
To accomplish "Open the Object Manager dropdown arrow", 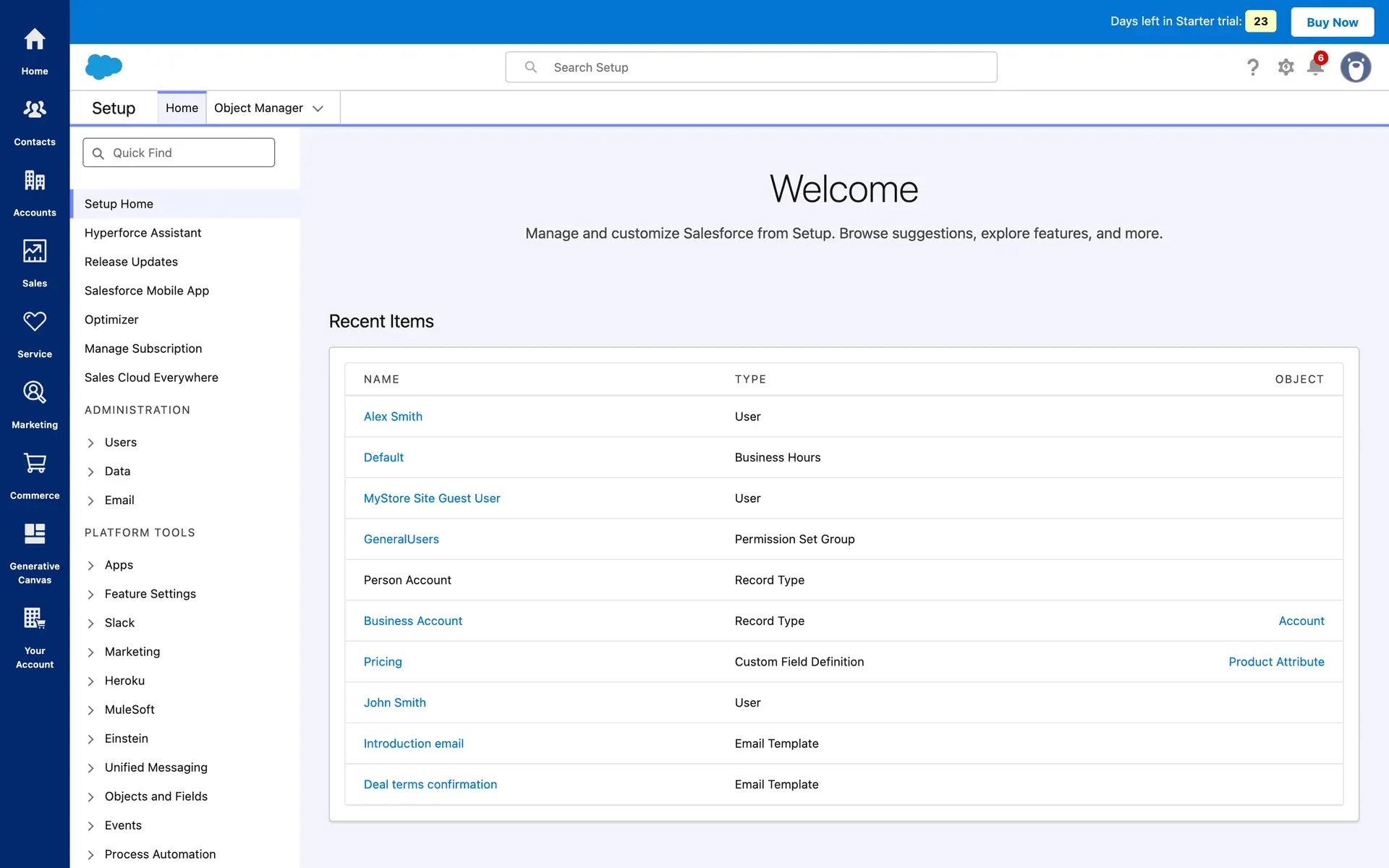I will click(318, 109).
